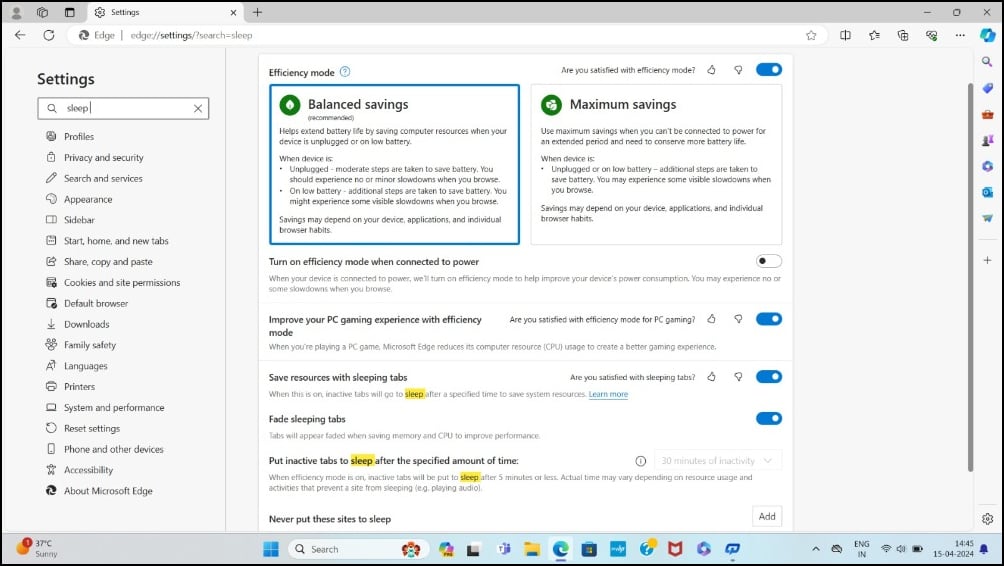Open notification bell in system tray
Screen dimensions: 1004x566
pos(984,549)
